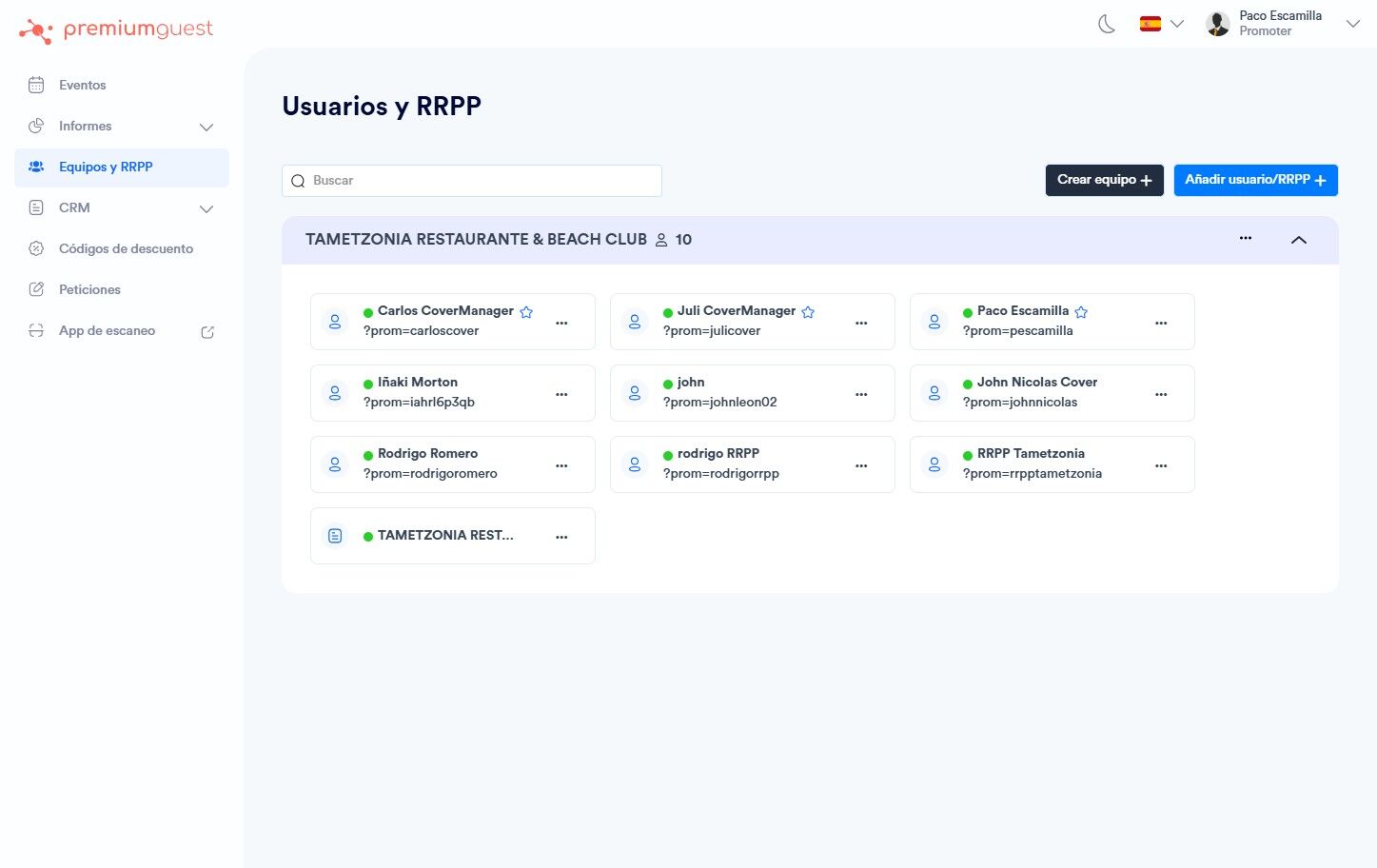Open Juli CoverManager options menu
This screenshot has height=868, width=1377.
[861, 323]
